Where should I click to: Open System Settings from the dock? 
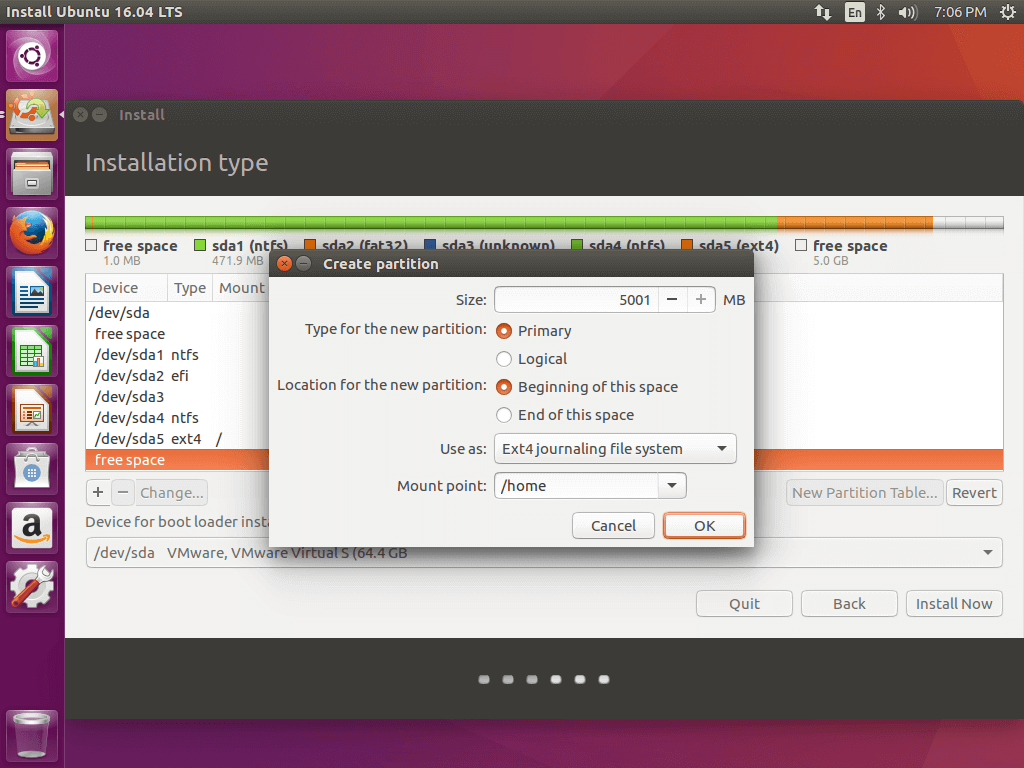click(x=32, y=586)
